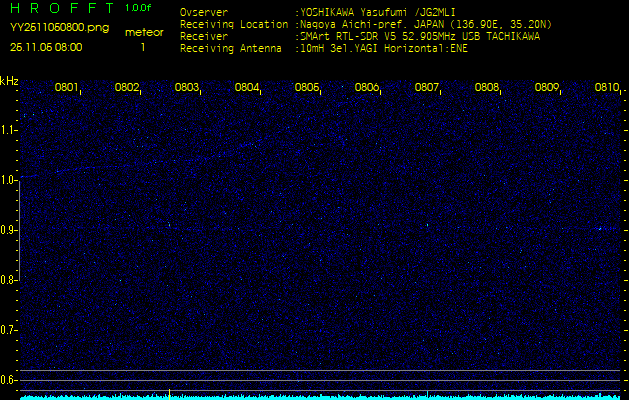
Task: Click the 0802 time marker
Action: pyautogui.click(x=127, y=88)
